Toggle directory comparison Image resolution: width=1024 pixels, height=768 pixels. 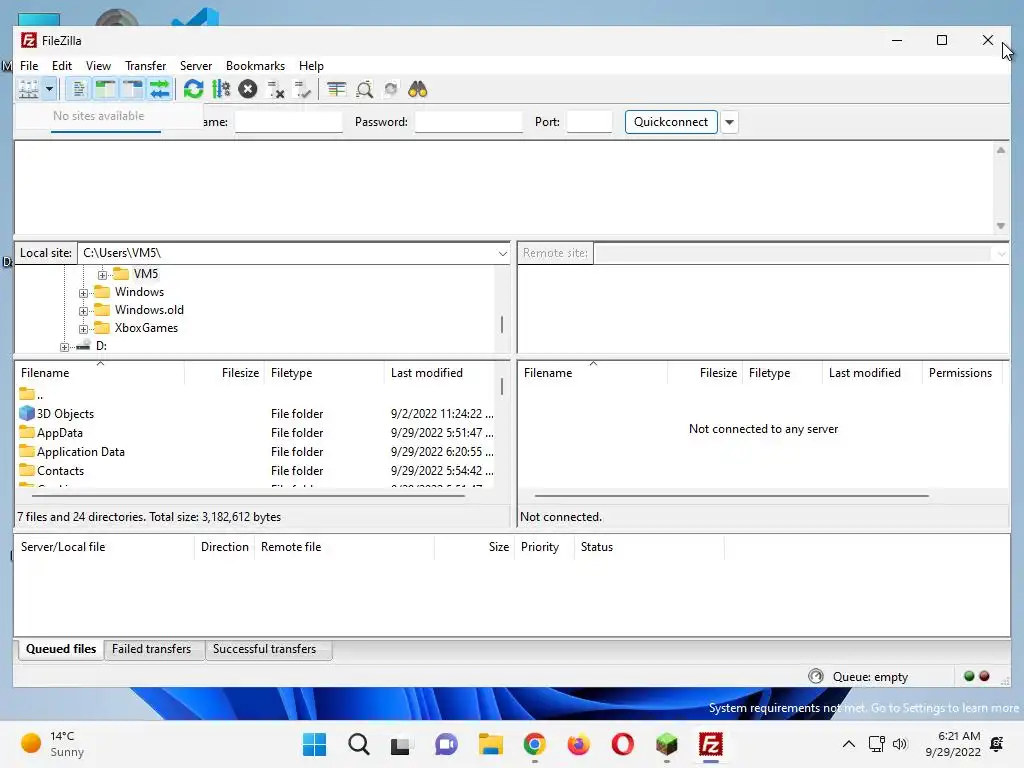(x=364, y=89)
